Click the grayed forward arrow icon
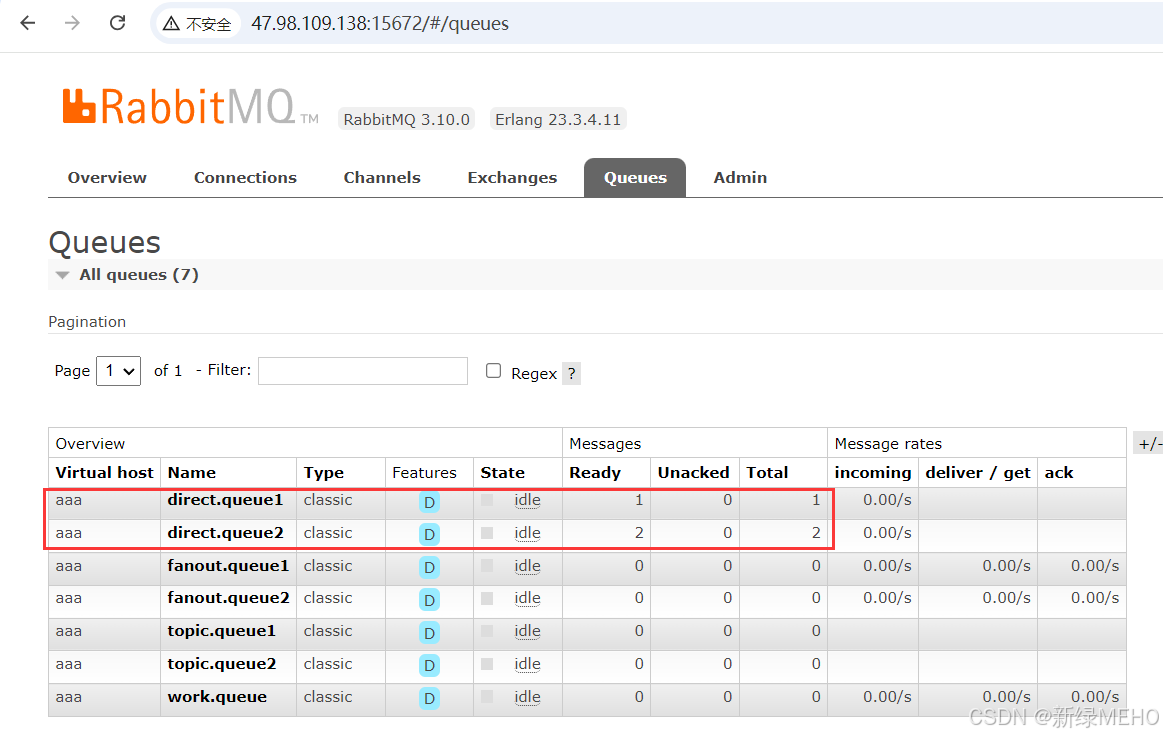 pos(71,23)
